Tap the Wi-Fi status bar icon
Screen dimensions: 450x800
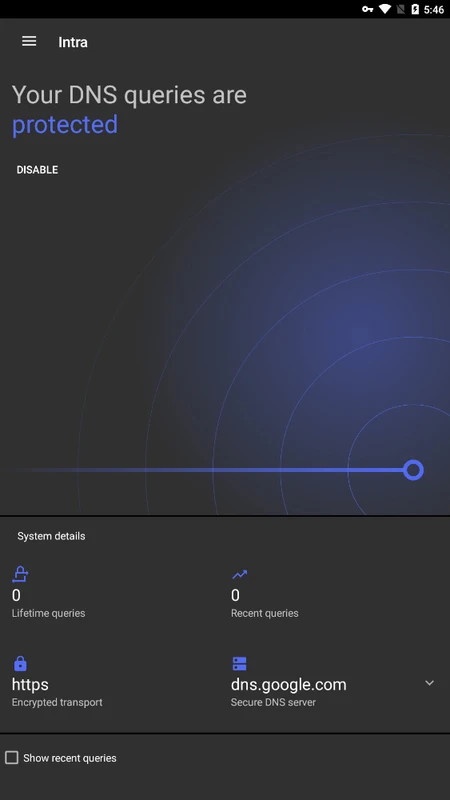coord(385,9)
